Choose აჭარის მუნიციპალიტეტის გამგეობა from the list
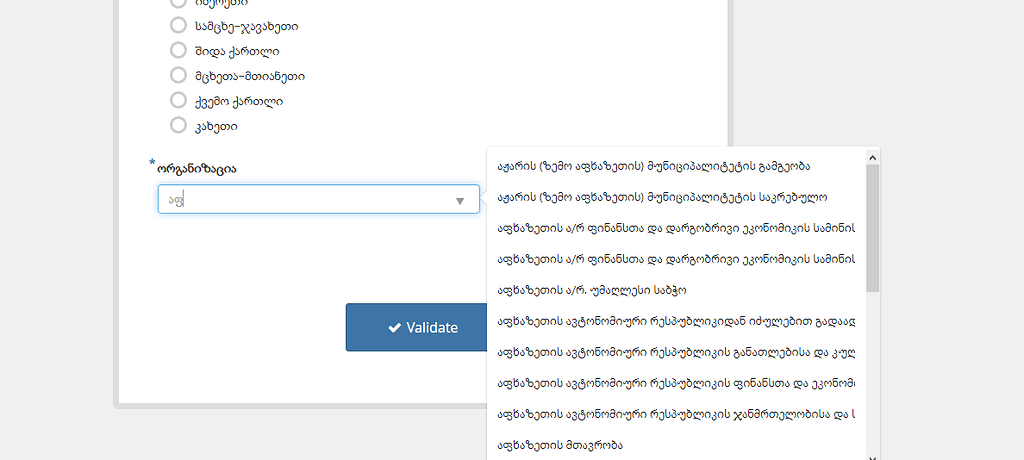The height and width of the screenshot is (460, 1024). pos(653,166)
